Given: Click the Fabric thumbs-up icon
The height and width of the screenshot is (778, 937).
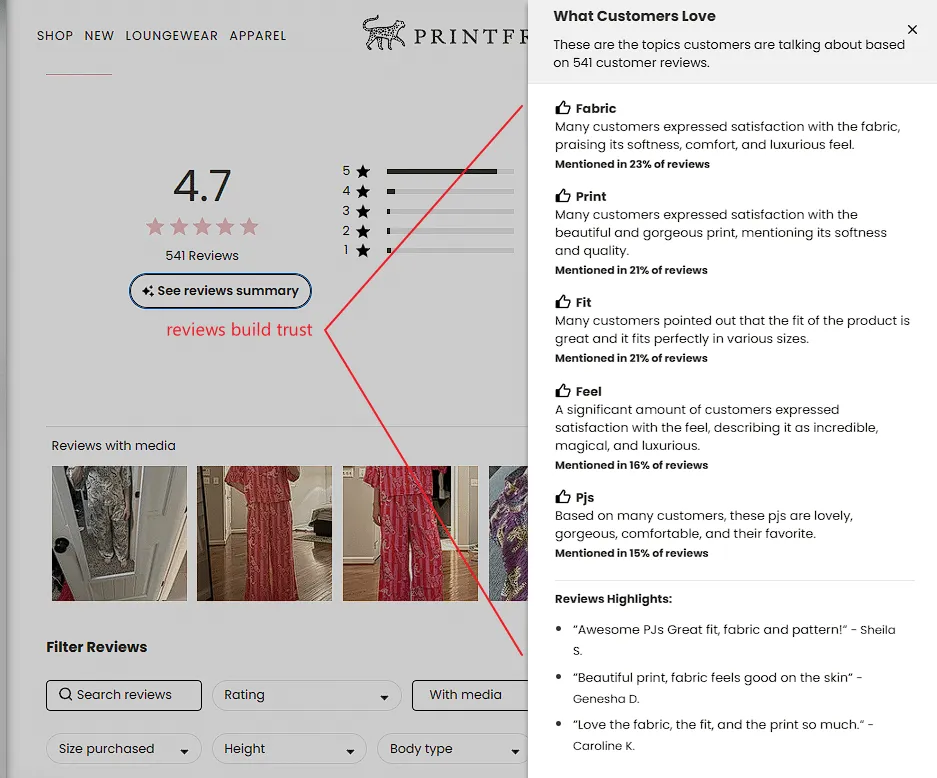Looking at the screenshot, I should pyautogui.click(x=563, y=108).
